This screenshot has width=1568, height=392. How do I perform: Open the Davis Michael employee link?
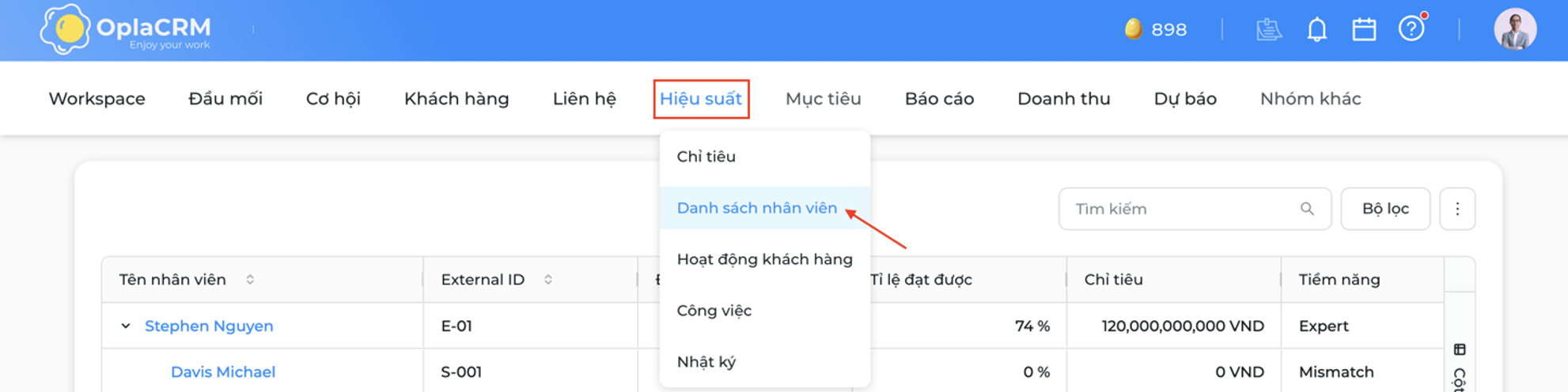coord(223,371)
